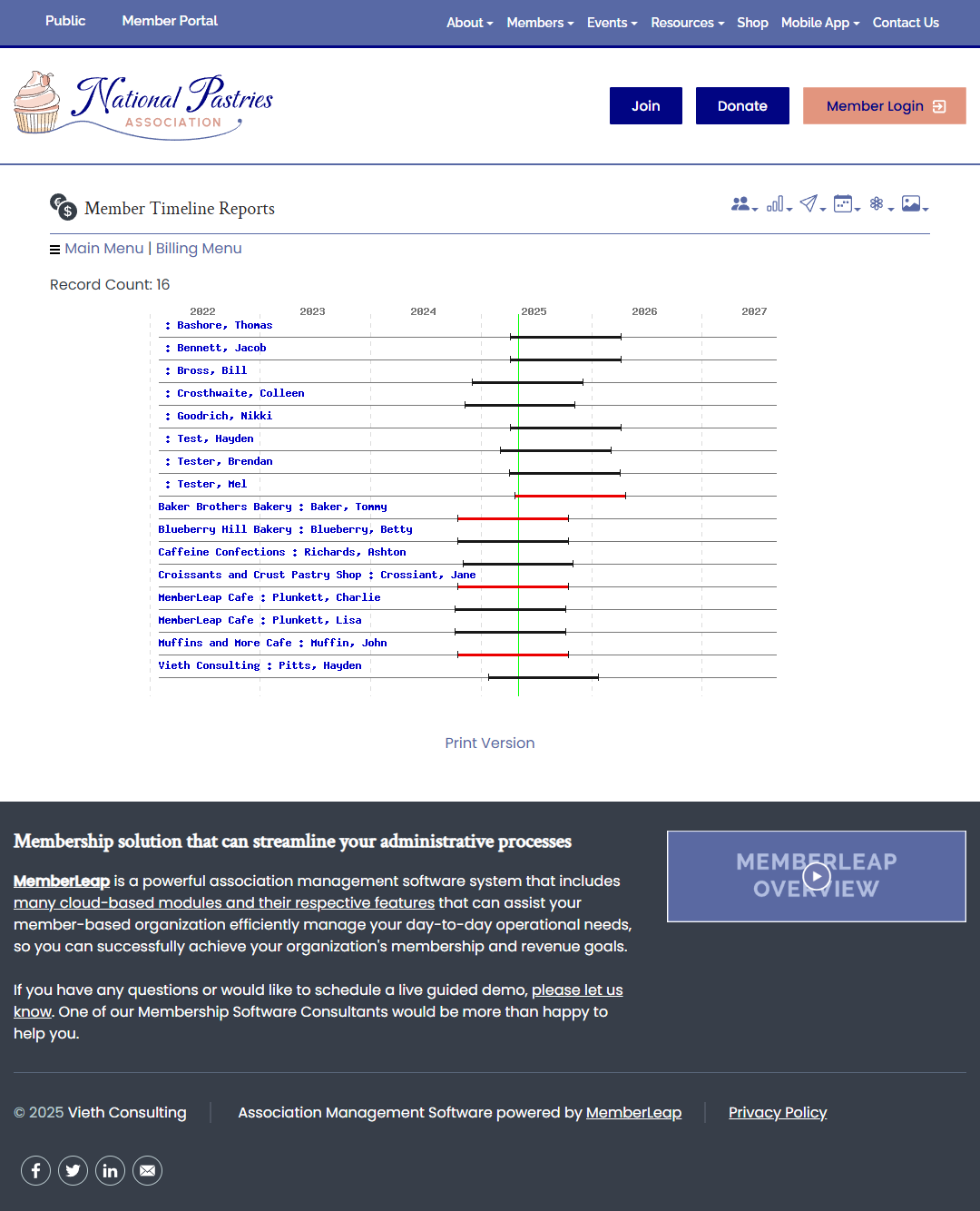Image resolution: width=980 pixels, height=1211 pixels.
Task: Click the Member Login button
Action: click(885, 106)
